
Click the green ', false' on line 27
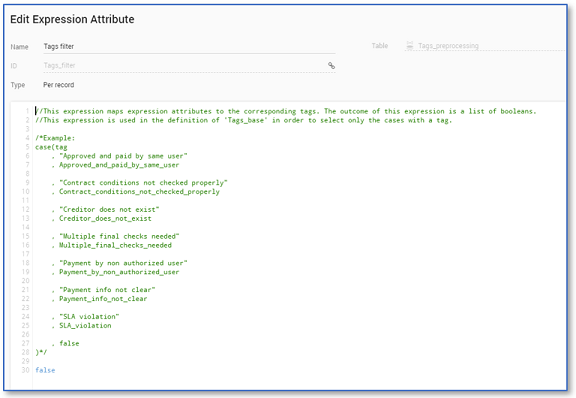[x=65, y=344]
